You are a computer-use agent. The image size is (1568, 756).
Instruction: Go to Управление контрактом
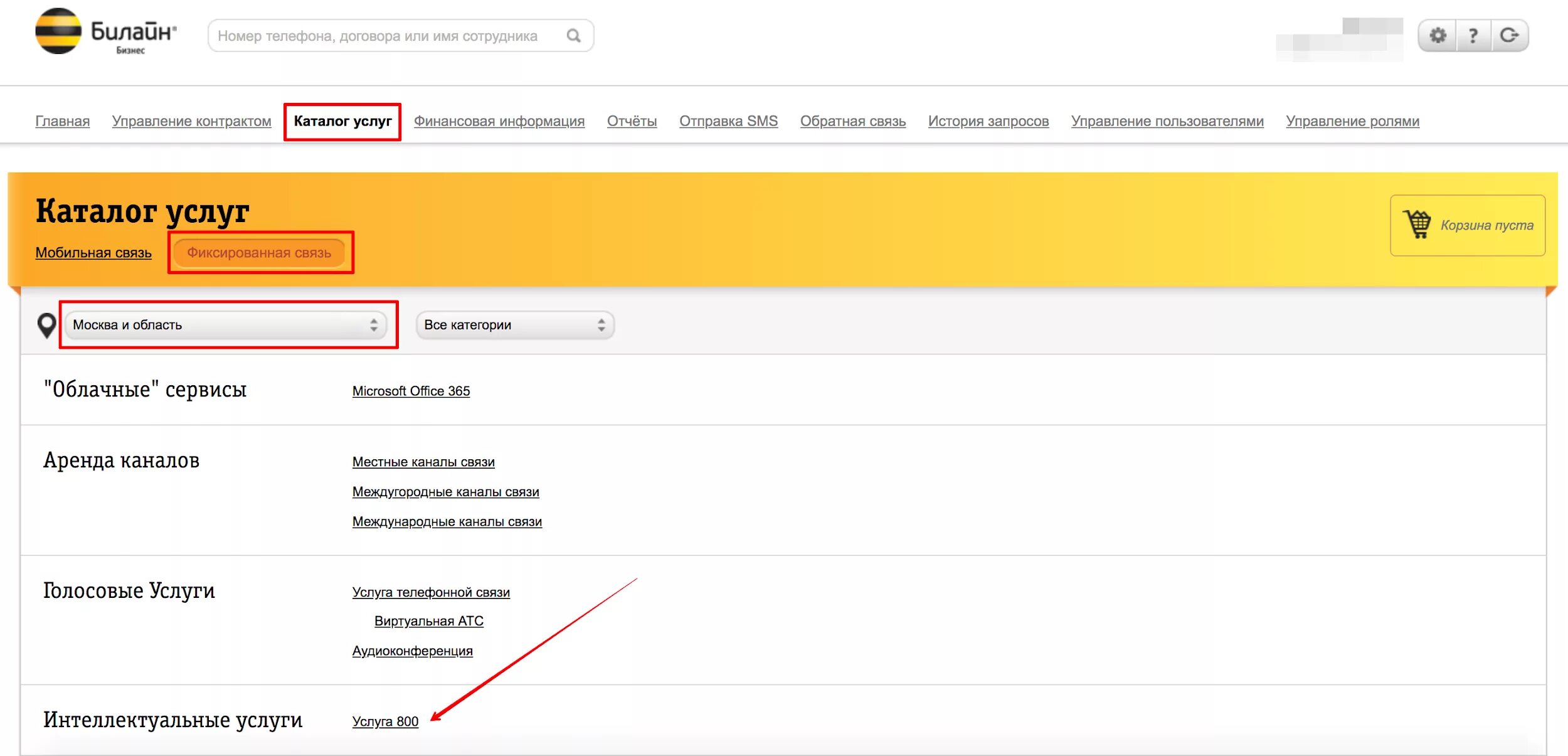coord(191,121)
